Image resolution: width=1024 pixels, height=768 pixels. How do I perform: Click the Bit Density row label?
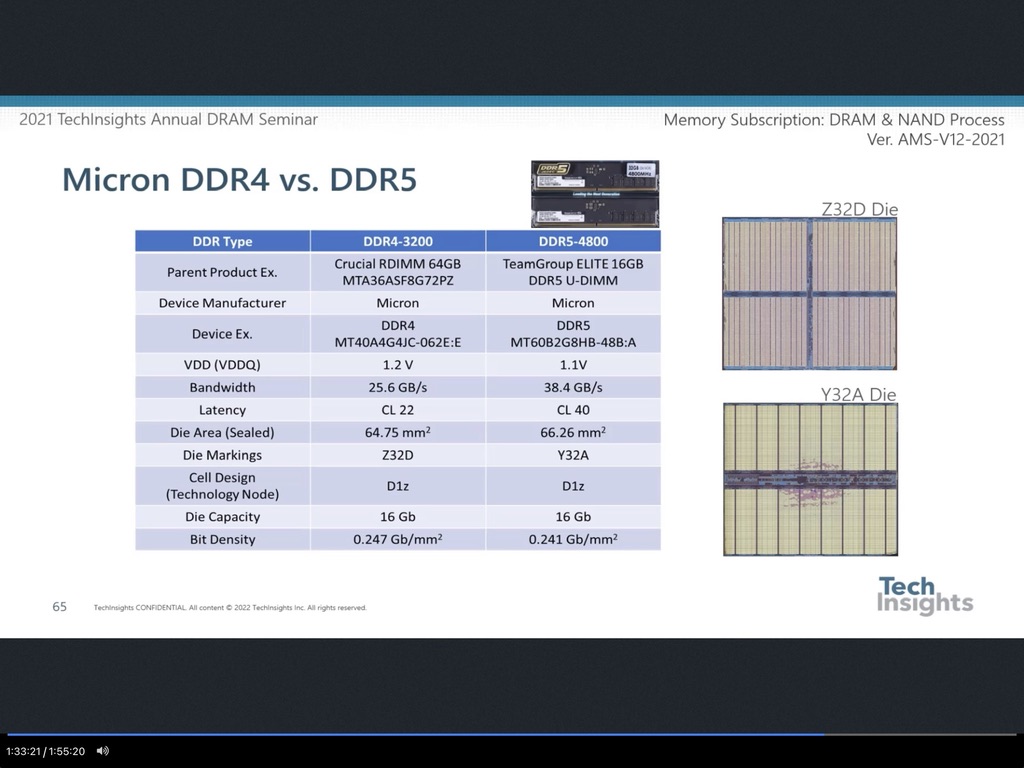222,539
